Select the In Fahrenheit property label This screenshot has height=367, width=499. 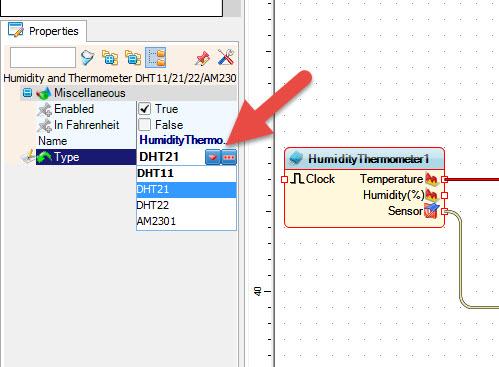86,125
